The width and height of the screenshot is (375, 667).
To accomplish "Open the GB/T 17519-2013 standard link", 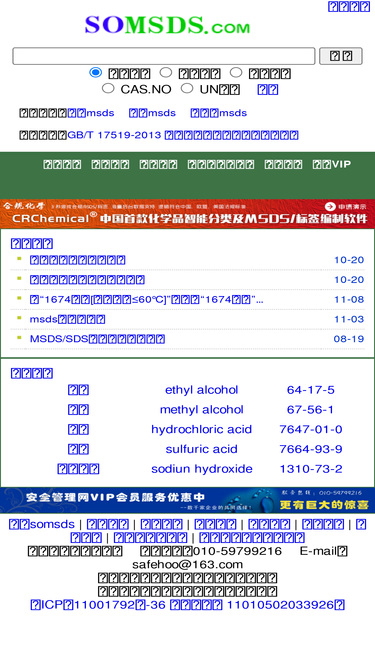I will [183, 135].
